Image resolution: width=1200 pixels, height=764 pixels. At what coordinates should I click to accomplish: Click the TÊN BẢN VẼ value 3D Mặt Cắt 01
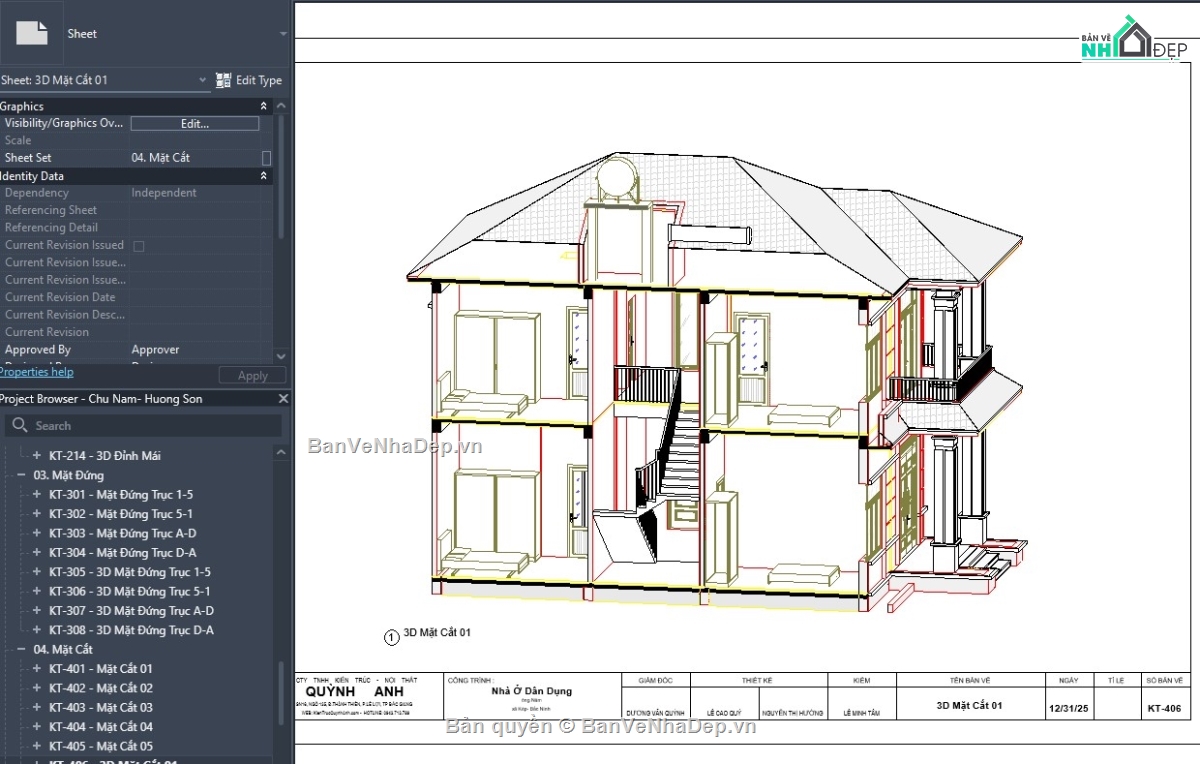[x=970, y=705]
